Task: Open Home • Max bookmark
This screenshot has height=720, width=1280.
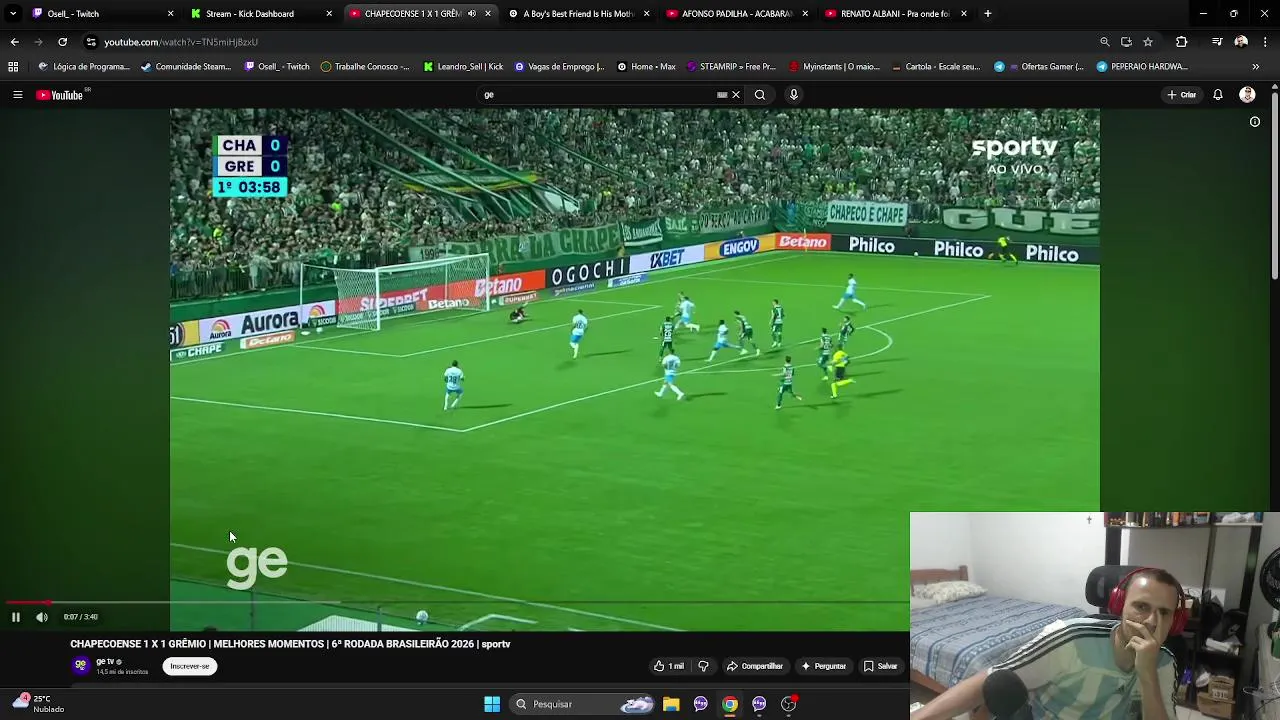Action: coord(647,67)
